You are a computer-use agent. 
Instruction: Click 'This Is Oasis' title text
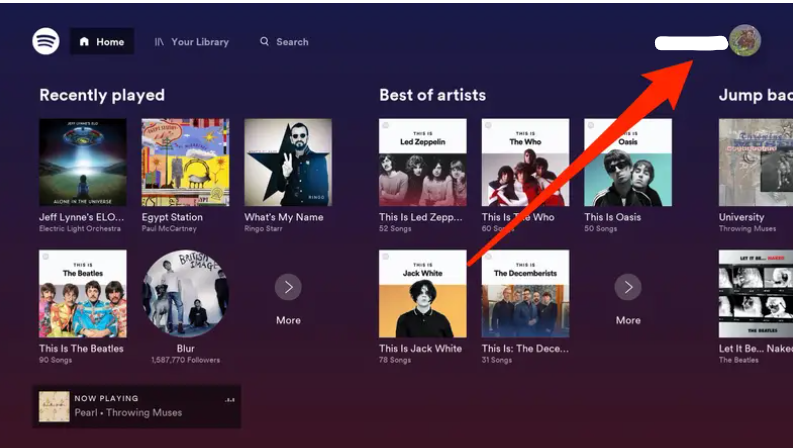[x=612, y=217]
